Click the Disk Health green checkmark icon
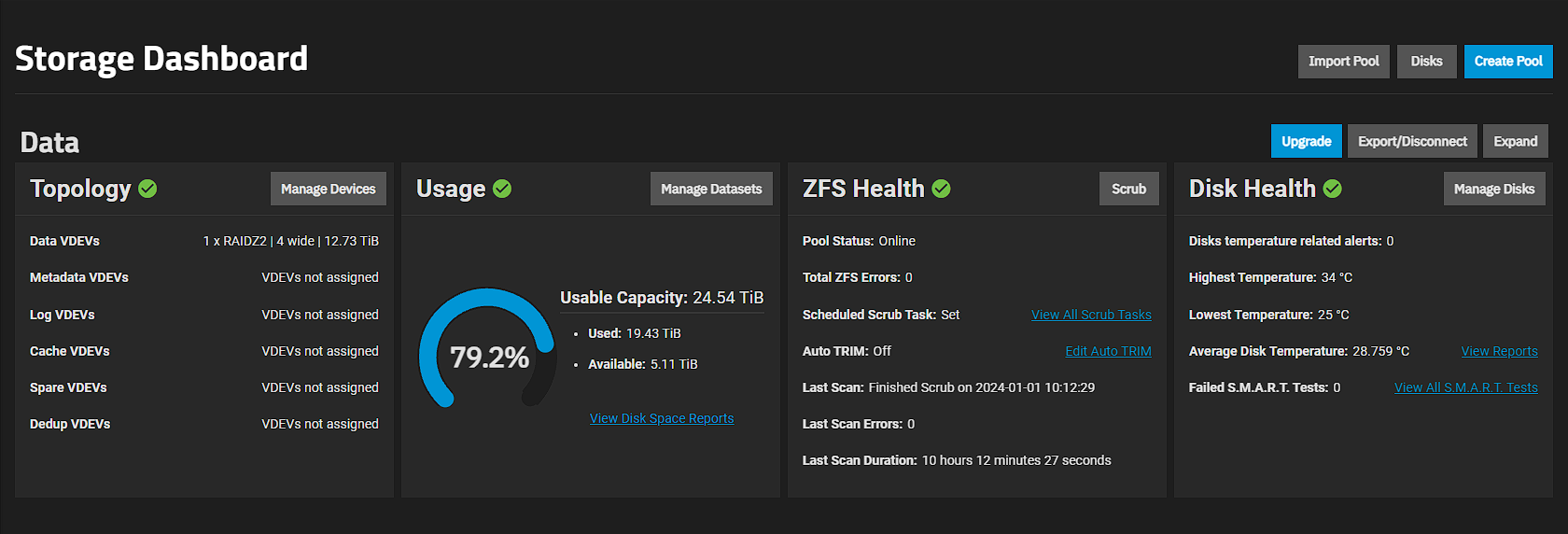 [x=1333, y=189]
